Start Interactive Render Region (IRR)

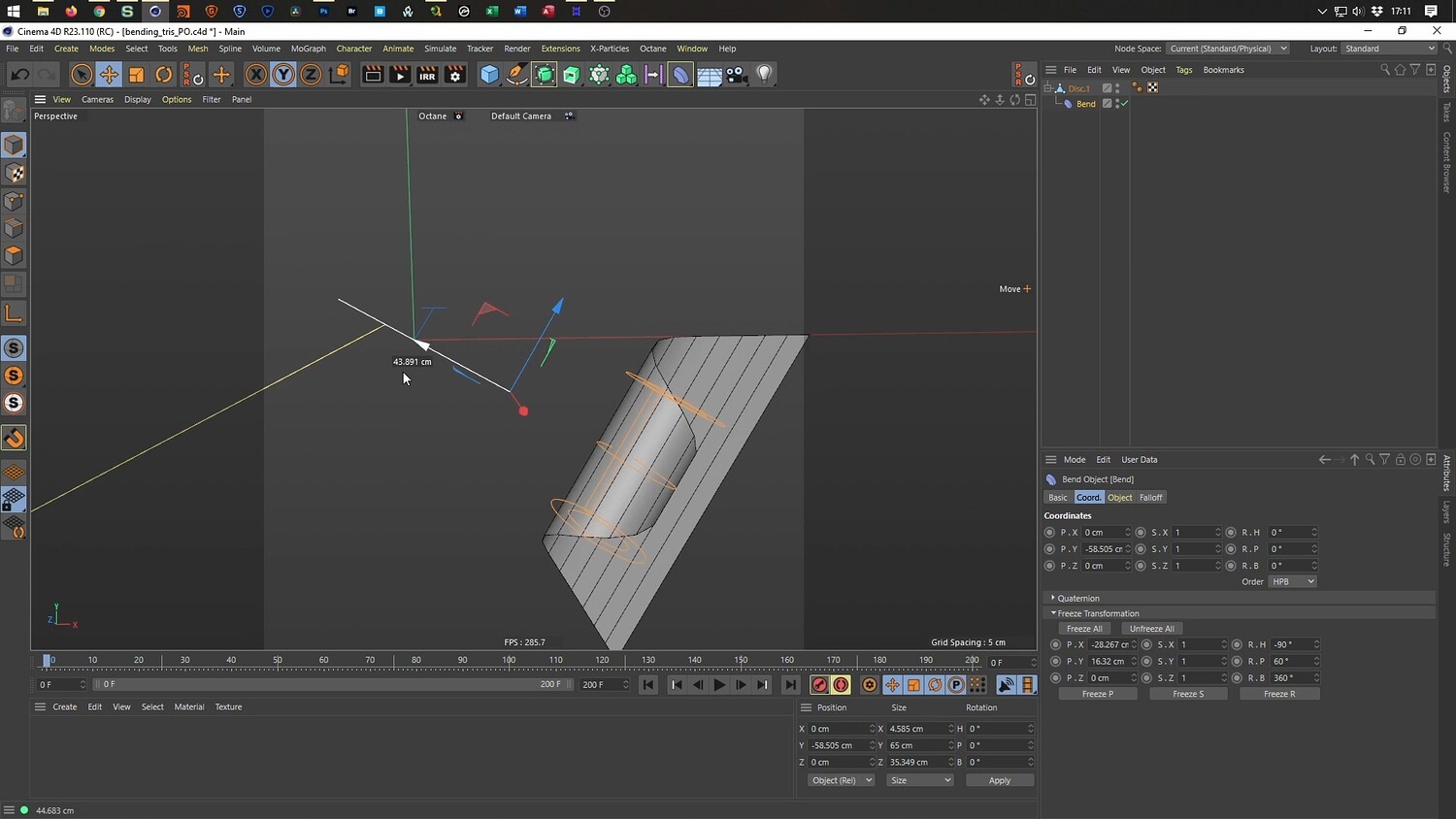click(x=427, y=75)
